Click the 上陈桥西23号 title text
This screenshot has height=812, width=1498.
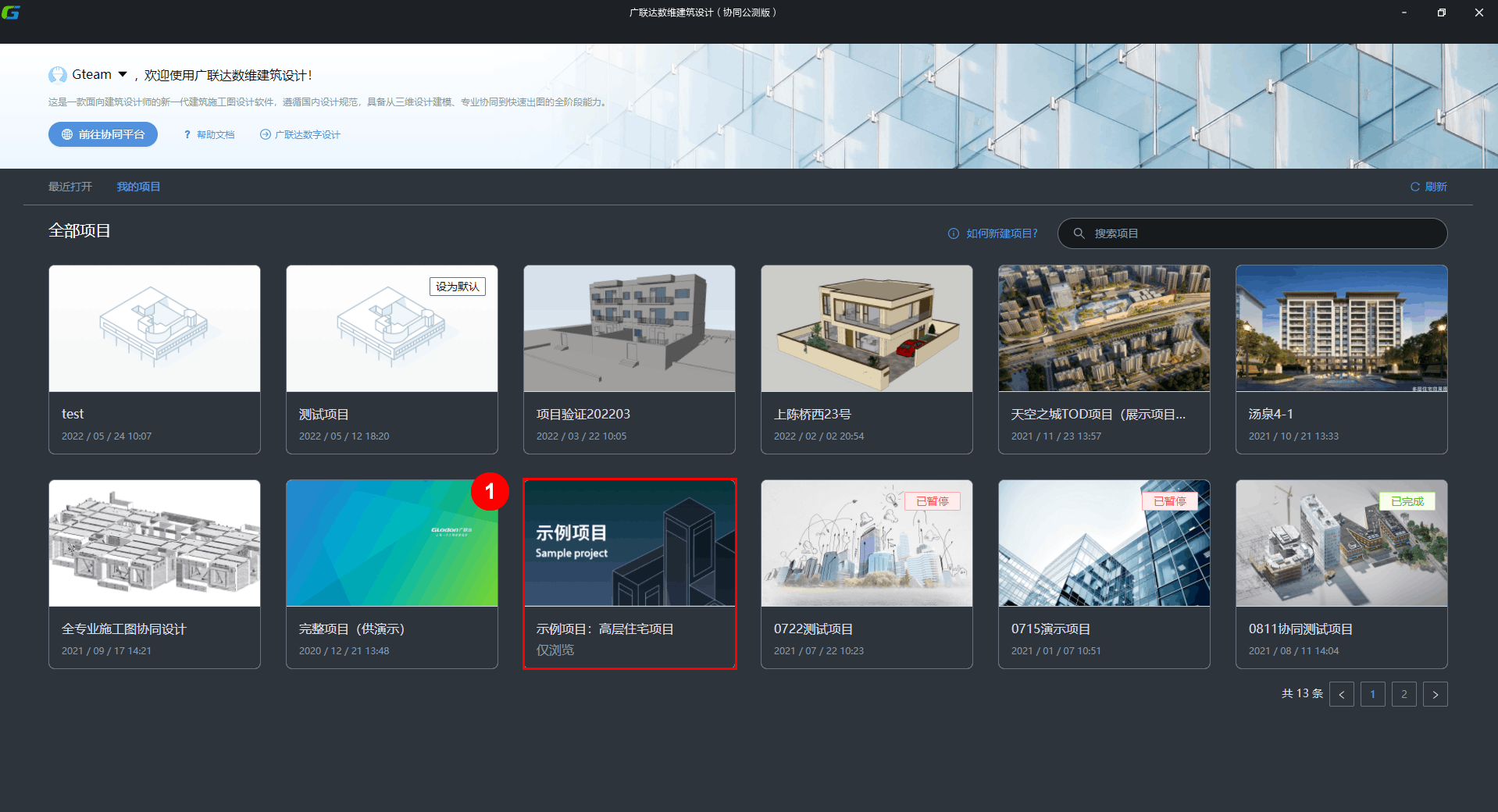(812, 414)
